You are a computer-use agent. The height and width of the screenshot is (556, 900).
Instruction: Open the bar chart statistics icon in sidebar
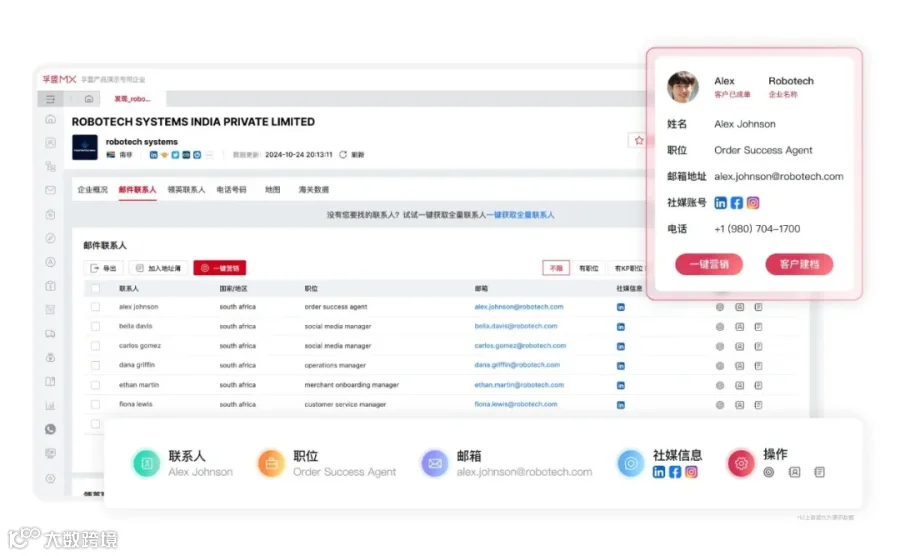51,405
